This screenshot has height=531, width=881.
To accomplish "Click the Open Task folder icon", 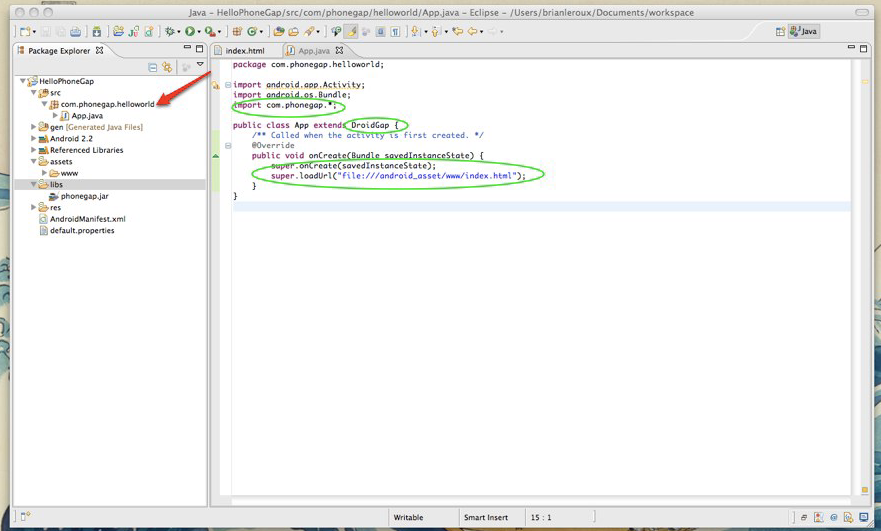I will [293, 32].
